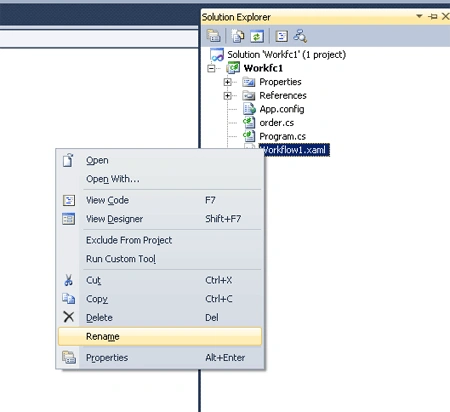
Task: Click the Solution Explorer title bar text
Action: [x=236, y=17]
